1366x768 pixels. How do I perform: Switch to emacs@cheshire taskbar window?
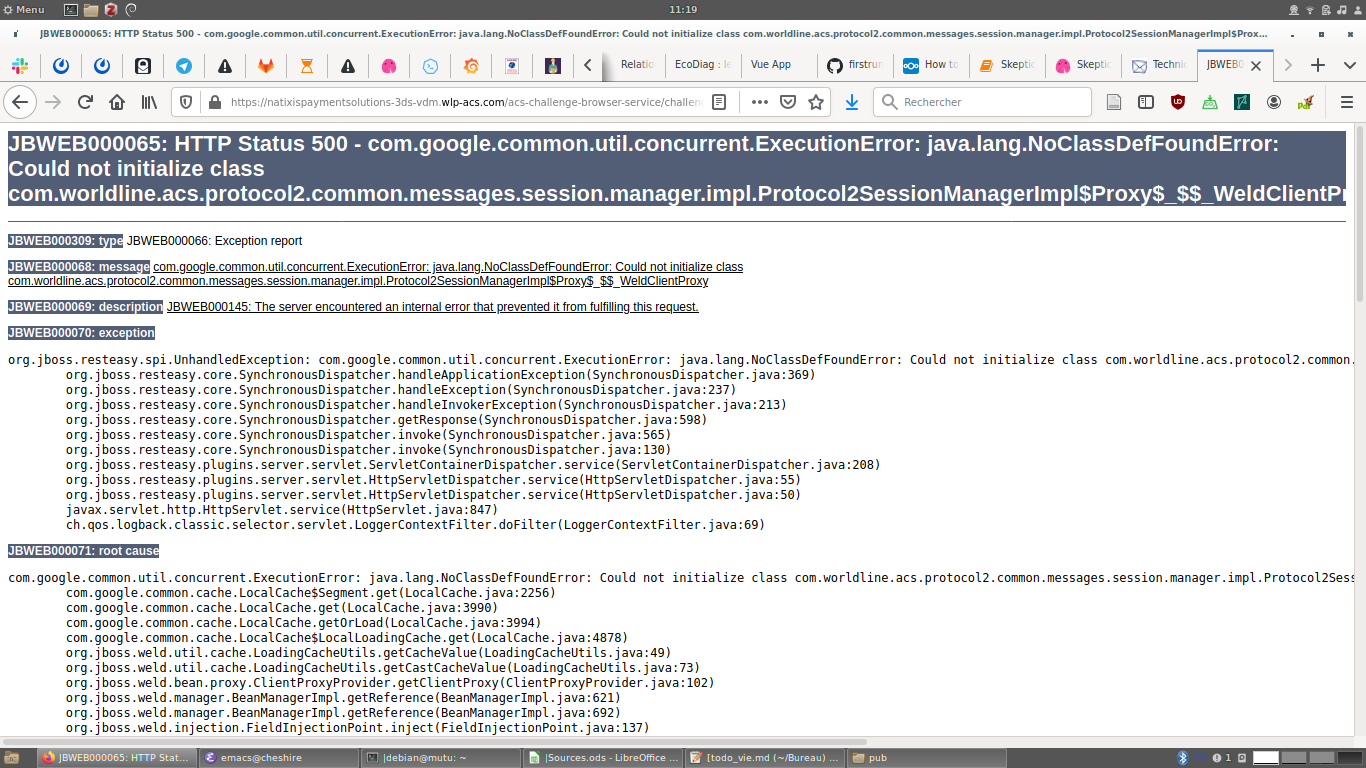tap(277, 758)
